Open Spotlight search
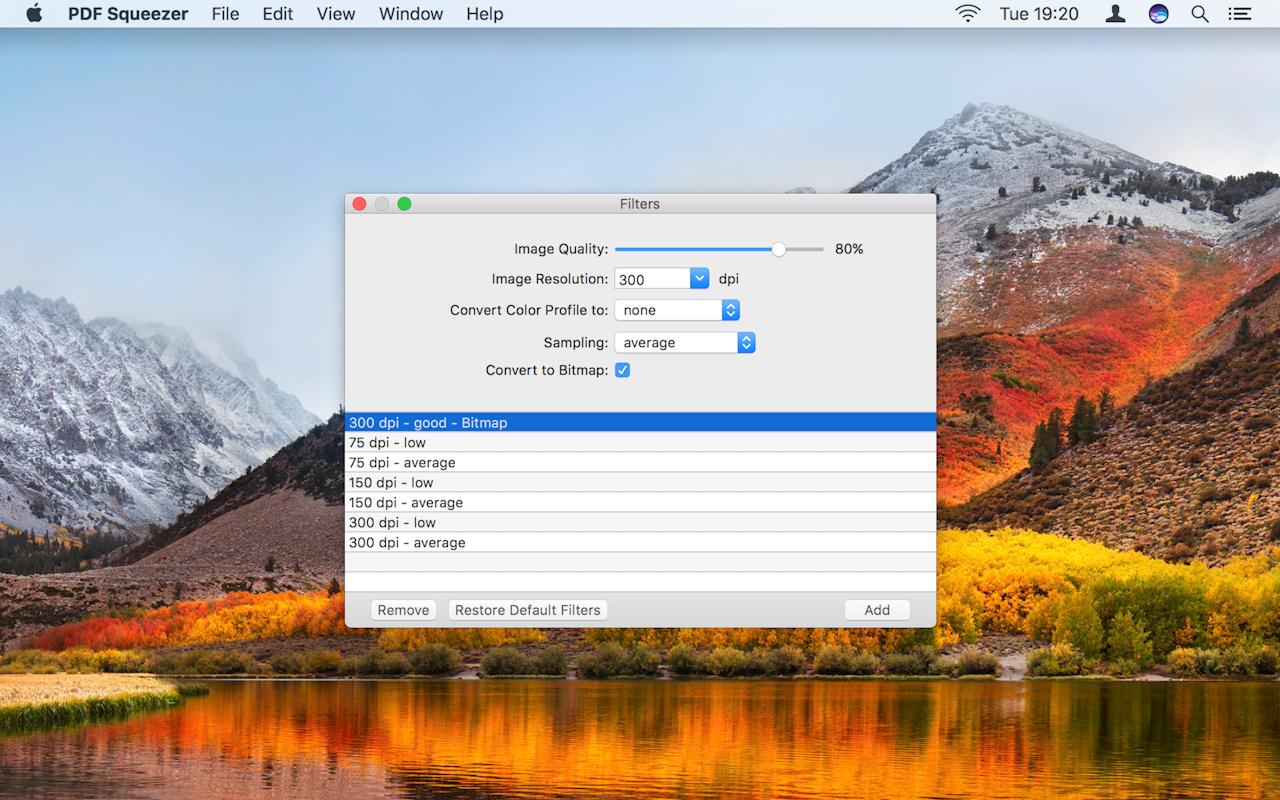1280x800 pixels. [1199, 14]
